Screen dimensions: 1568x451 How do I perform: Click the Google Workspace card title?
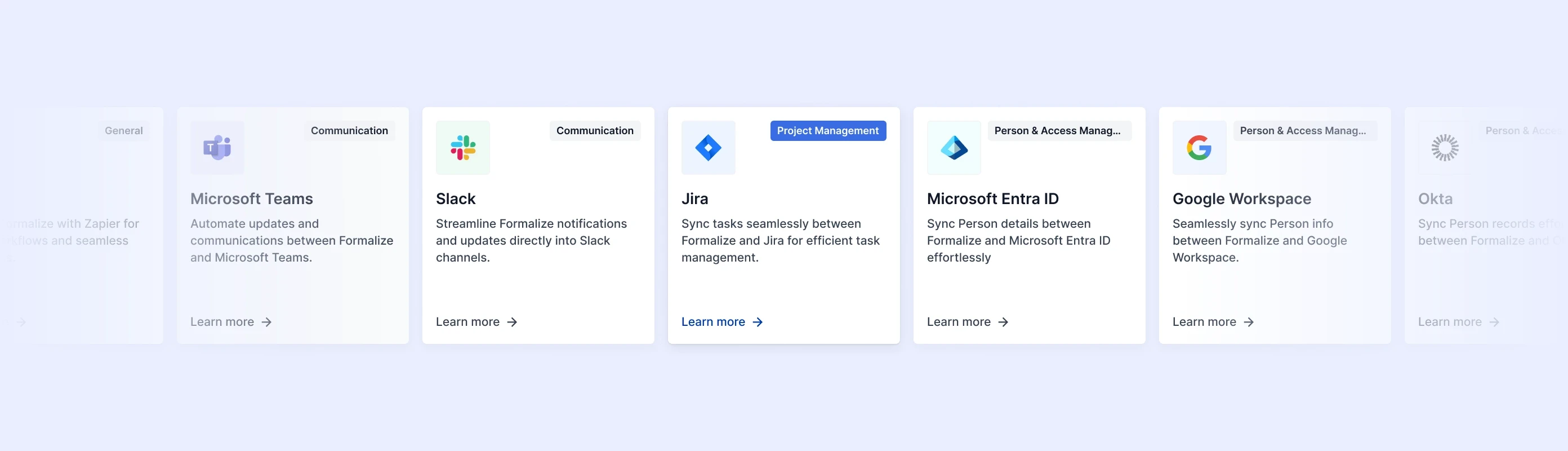pyautogui.click(x=1242, y=198)
